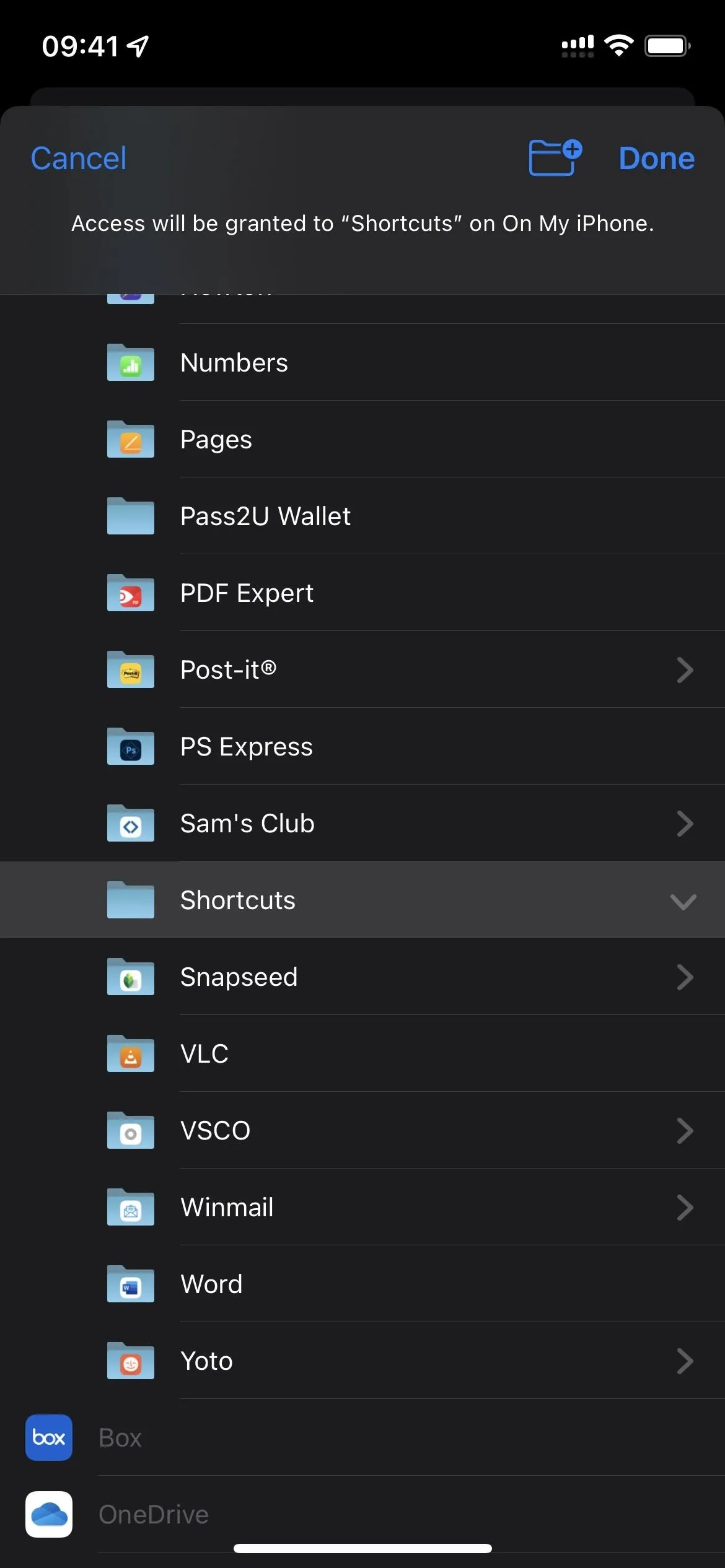725x1568 pixels.
Task: Select the Pass2U Wallet folder icon
Action: (131, 516)
